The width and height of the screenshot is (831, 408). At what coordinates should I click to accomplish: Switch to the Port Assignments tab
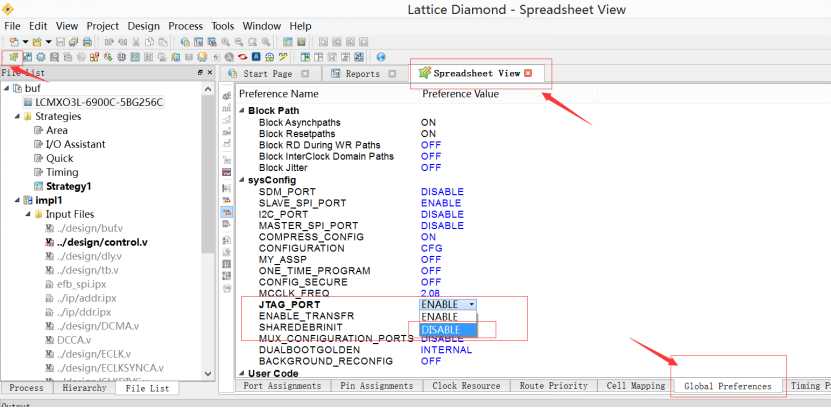[282, 386]
